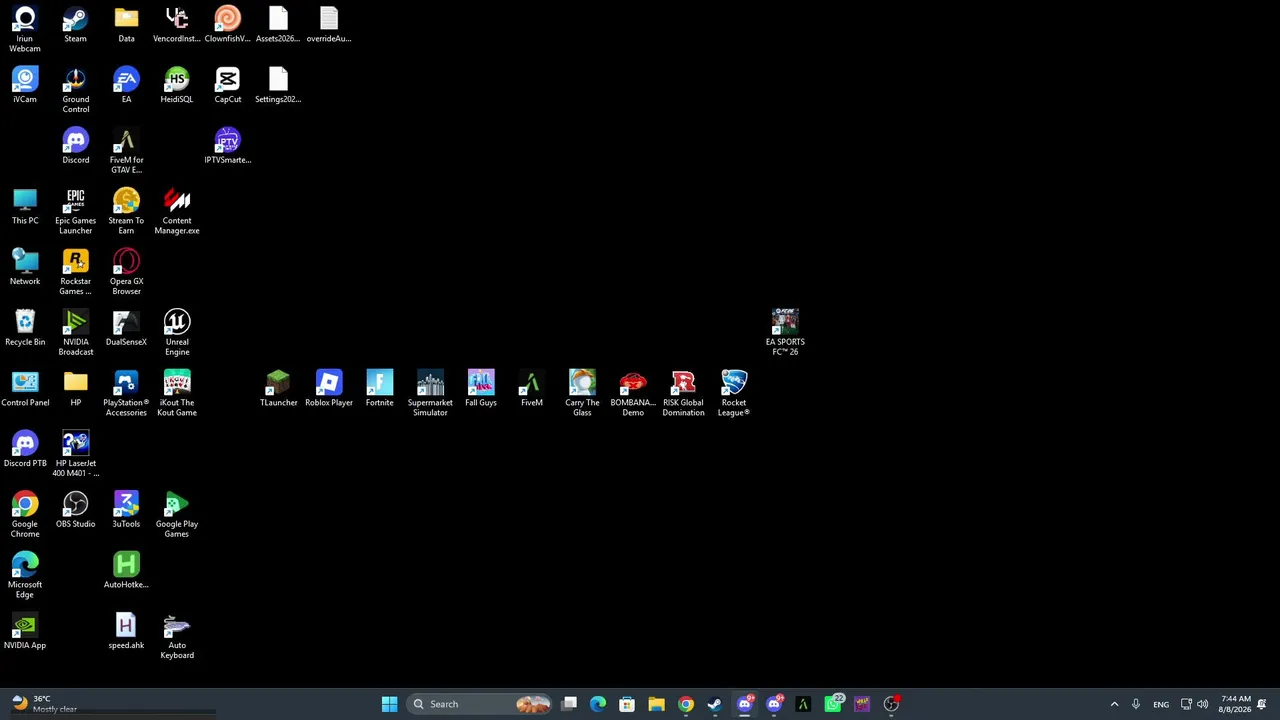Select the EA SPORTS FC 26 icon
Image resolution: width=1280 pixels, height=720 pixels.
(785, 334)
